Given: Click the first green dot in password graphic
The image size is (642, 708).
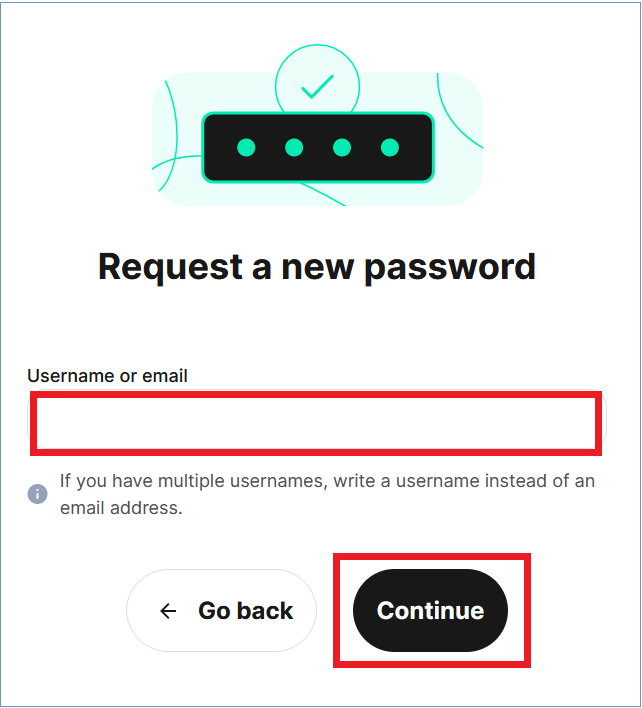Looking at the screenshot, I should click(x=246, y=148).
